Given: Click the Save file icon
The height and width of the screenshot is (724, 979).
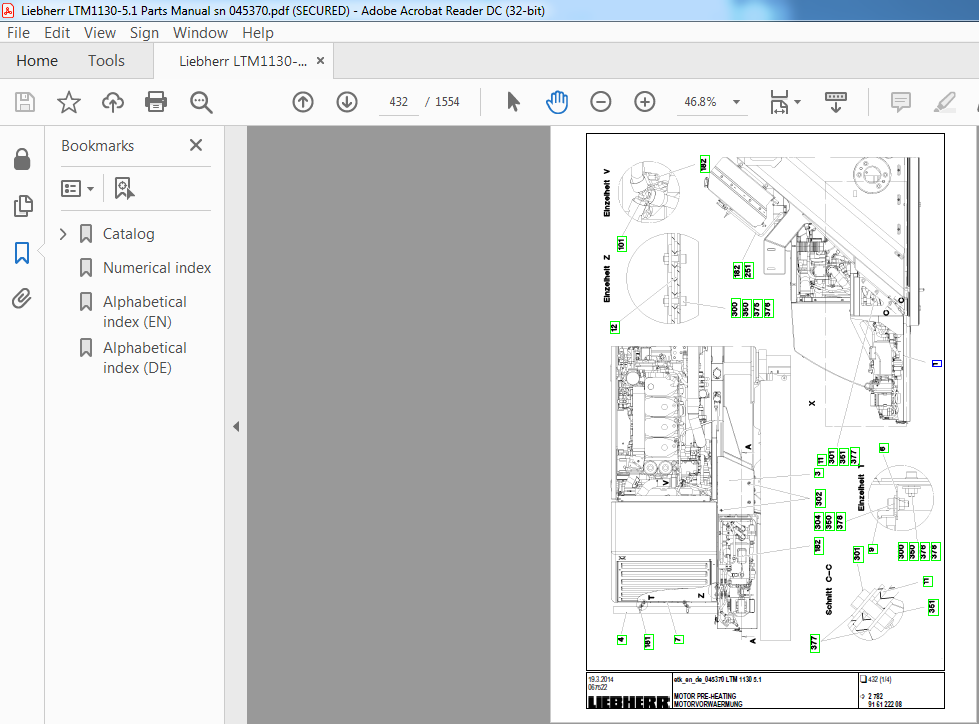Looking at the screenshot, I should (x=25, y=102).
